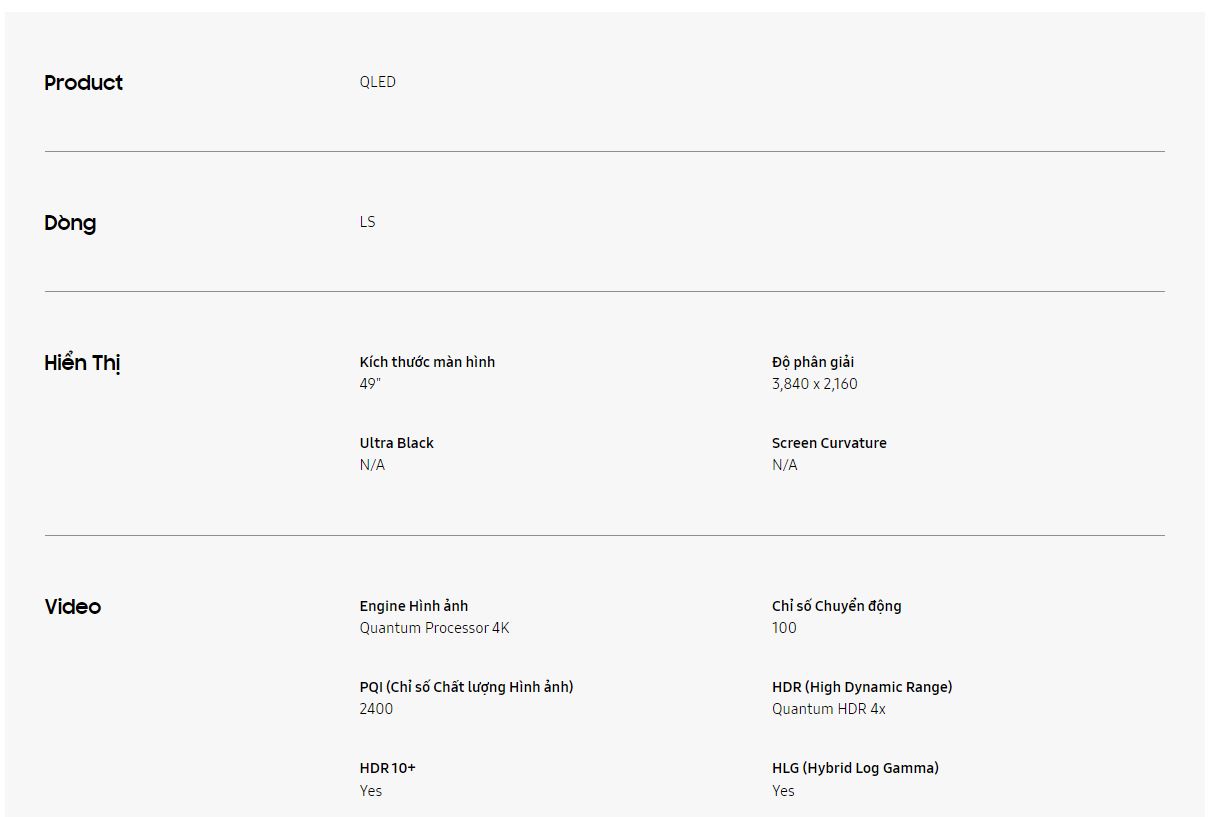Click the Dòng section heading
This screenshot has height=817, width=1214.
pos(70,223)
